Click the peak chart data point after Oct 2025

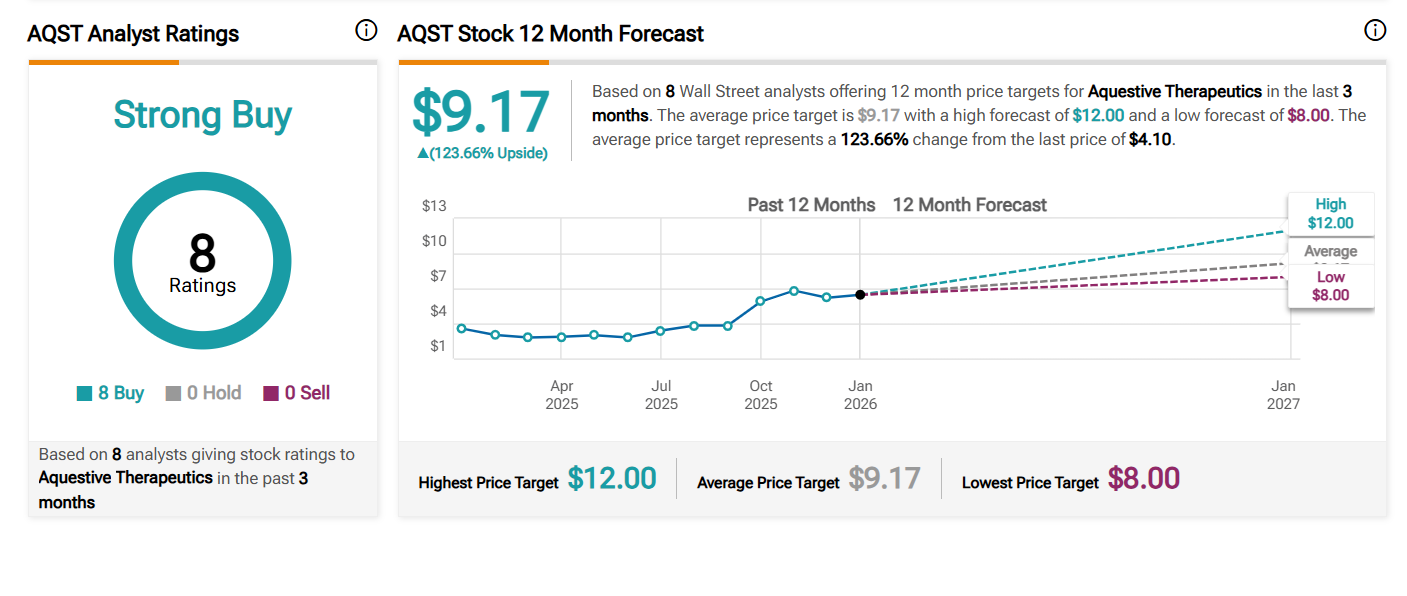[793, 291]
